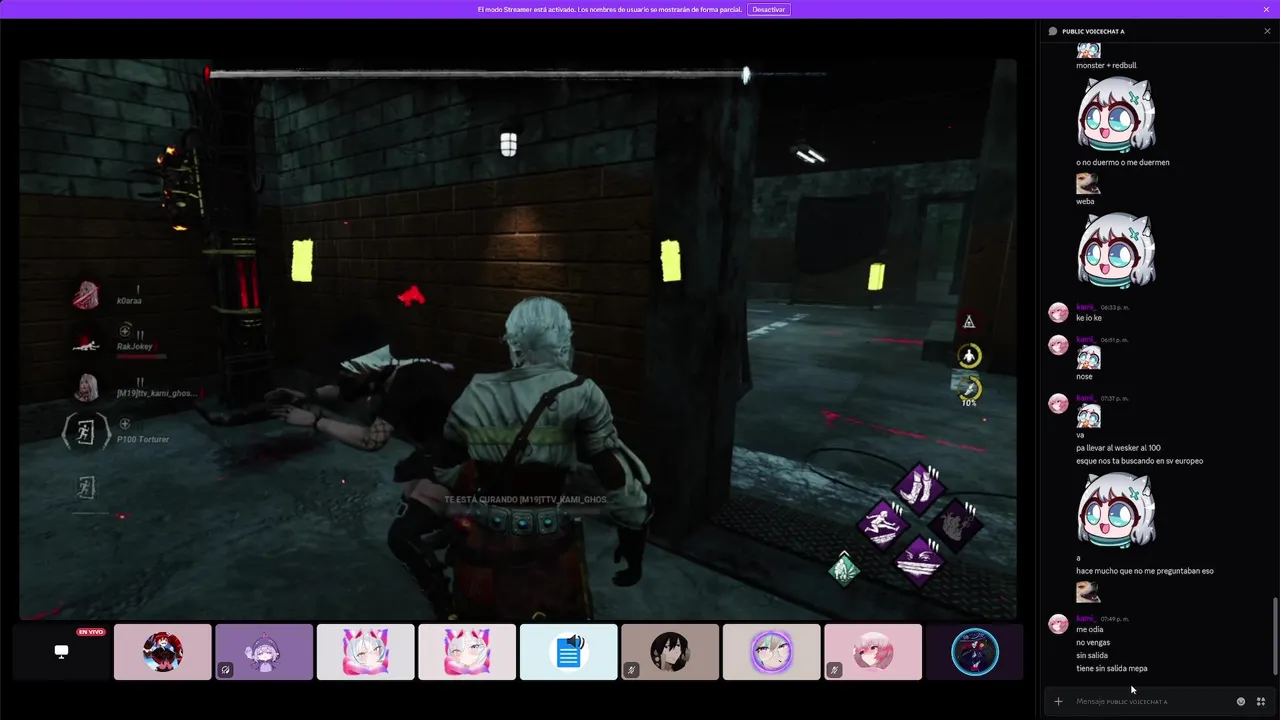Select the dark blue circular avatar tile
1280x720 pixels.
coord(975,652)
